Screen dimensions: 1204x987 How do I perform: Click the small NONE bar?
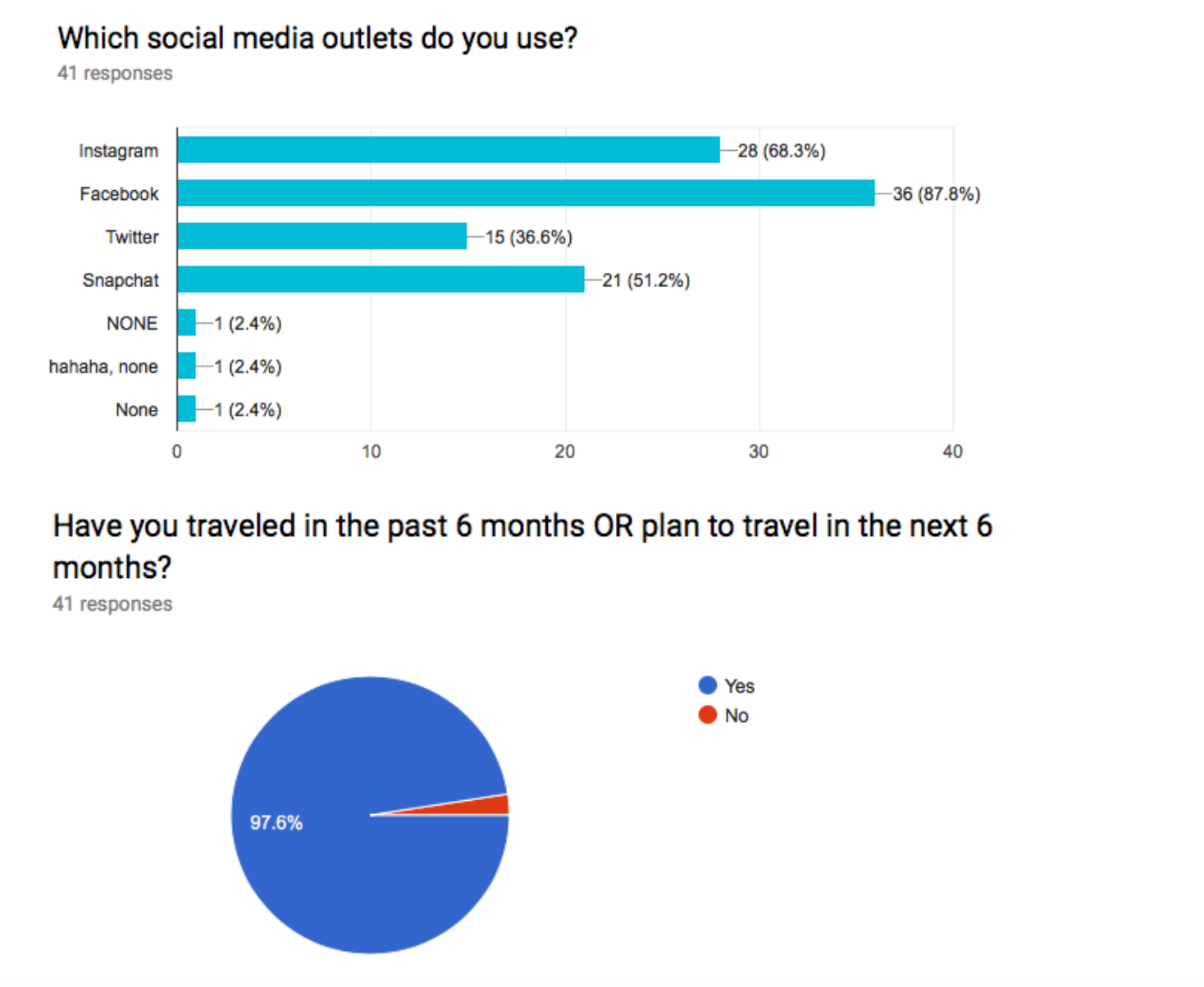coord(187,323)
